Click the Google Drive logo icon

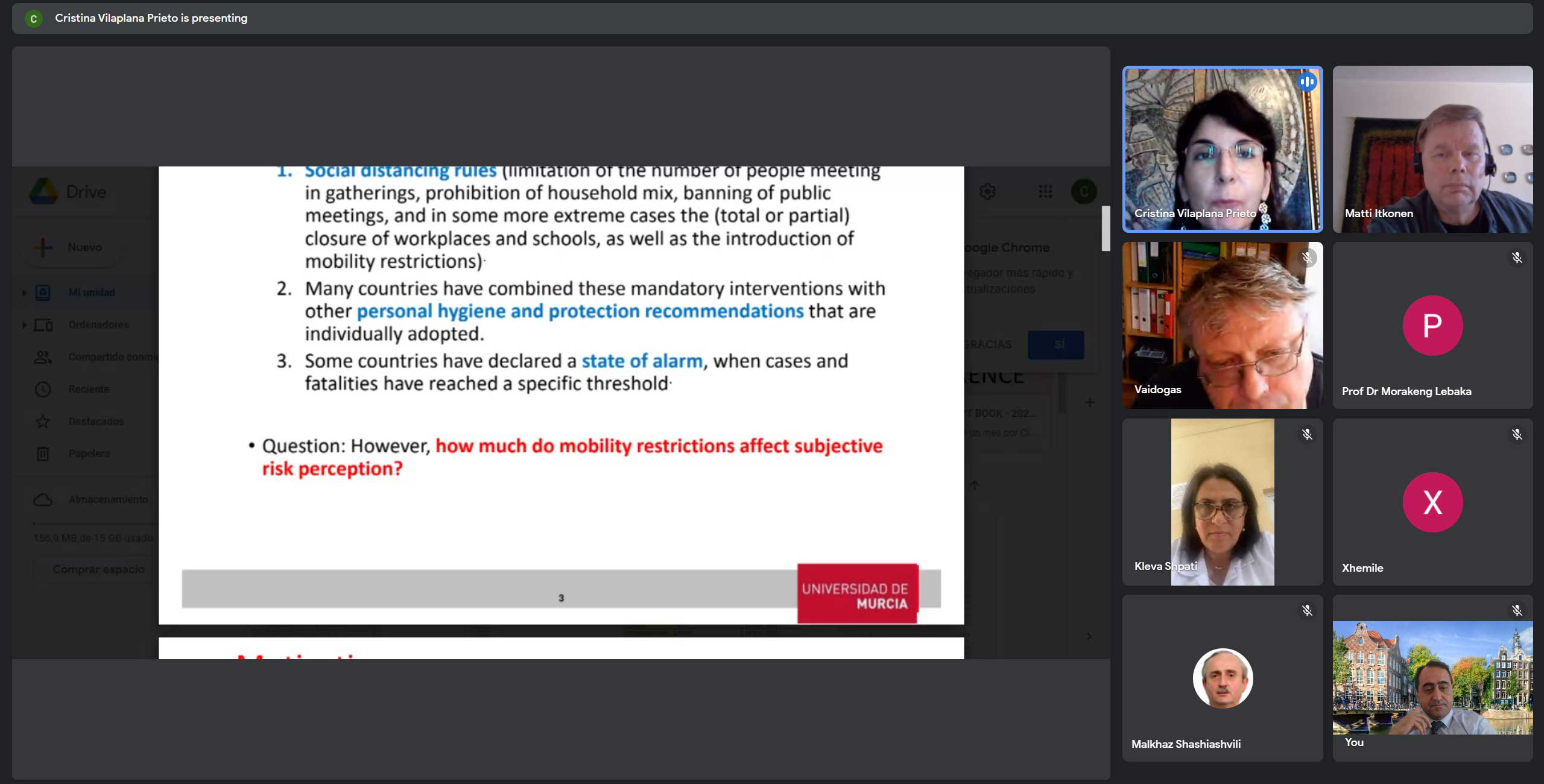click(x=43, y=192)
